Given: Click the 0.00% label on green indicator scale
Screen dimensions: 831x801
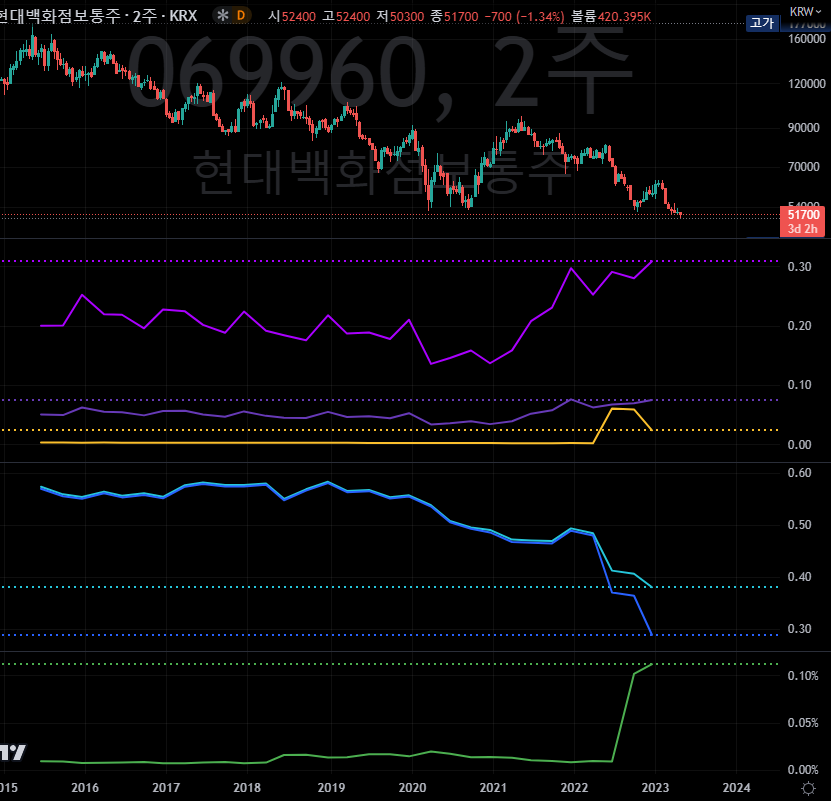Looking at the screenshot, I should pyautogui.click(x=803, y=769).
